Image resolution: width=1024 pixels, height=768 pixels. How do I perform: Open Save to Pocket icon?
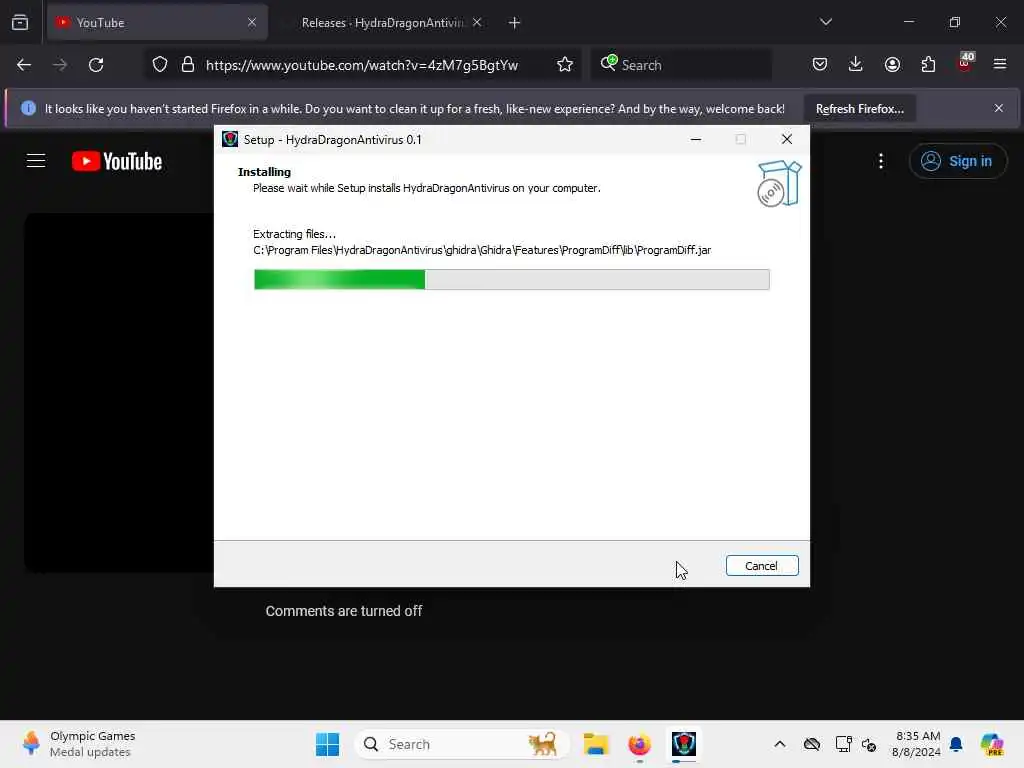(820, 64)
